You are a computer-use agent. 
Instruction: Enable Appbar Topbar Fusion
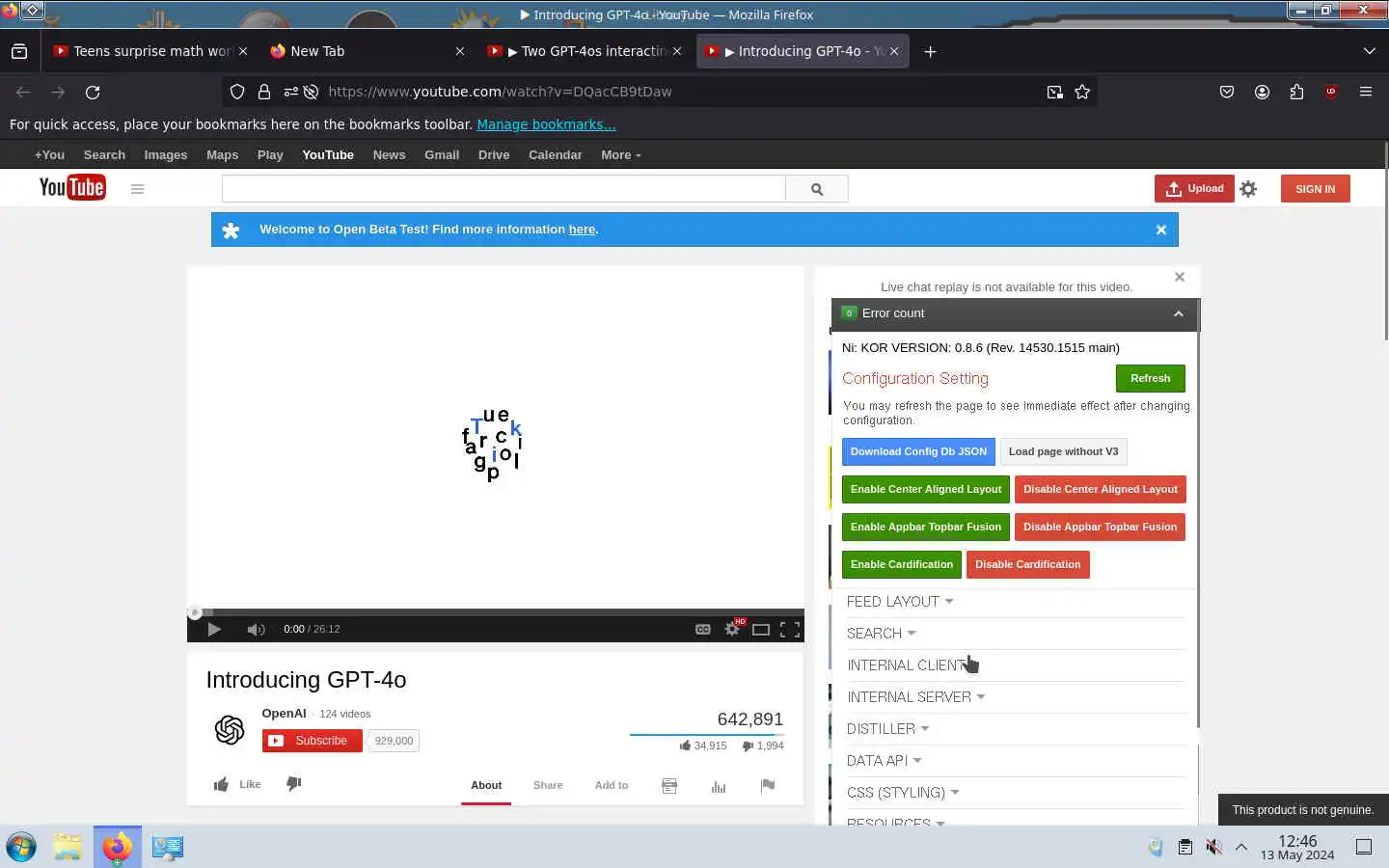pos(926,527)
